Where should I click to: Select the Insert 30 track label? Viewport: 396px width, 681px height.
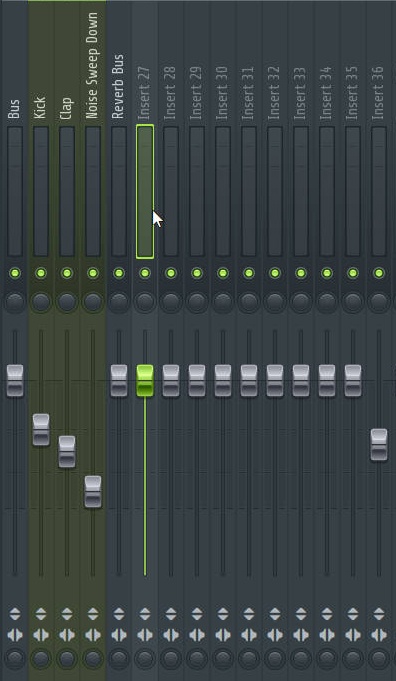222,93
